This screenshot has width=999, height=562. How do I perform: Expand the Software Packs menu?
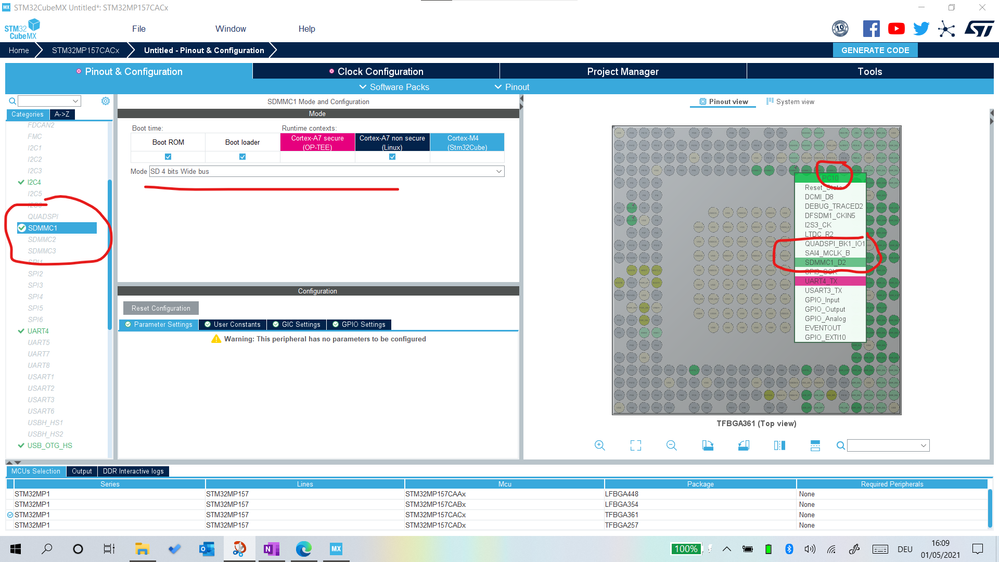tap(394, 87)
